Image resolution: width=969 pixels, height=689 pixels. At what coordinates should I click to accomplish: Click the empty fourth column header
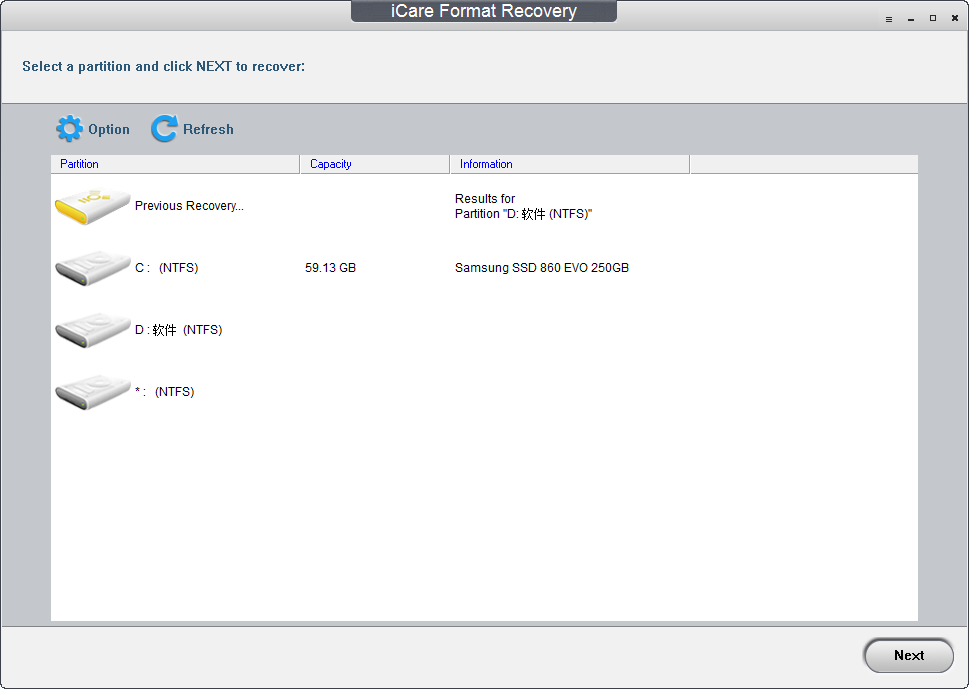[x=804, y=164]
